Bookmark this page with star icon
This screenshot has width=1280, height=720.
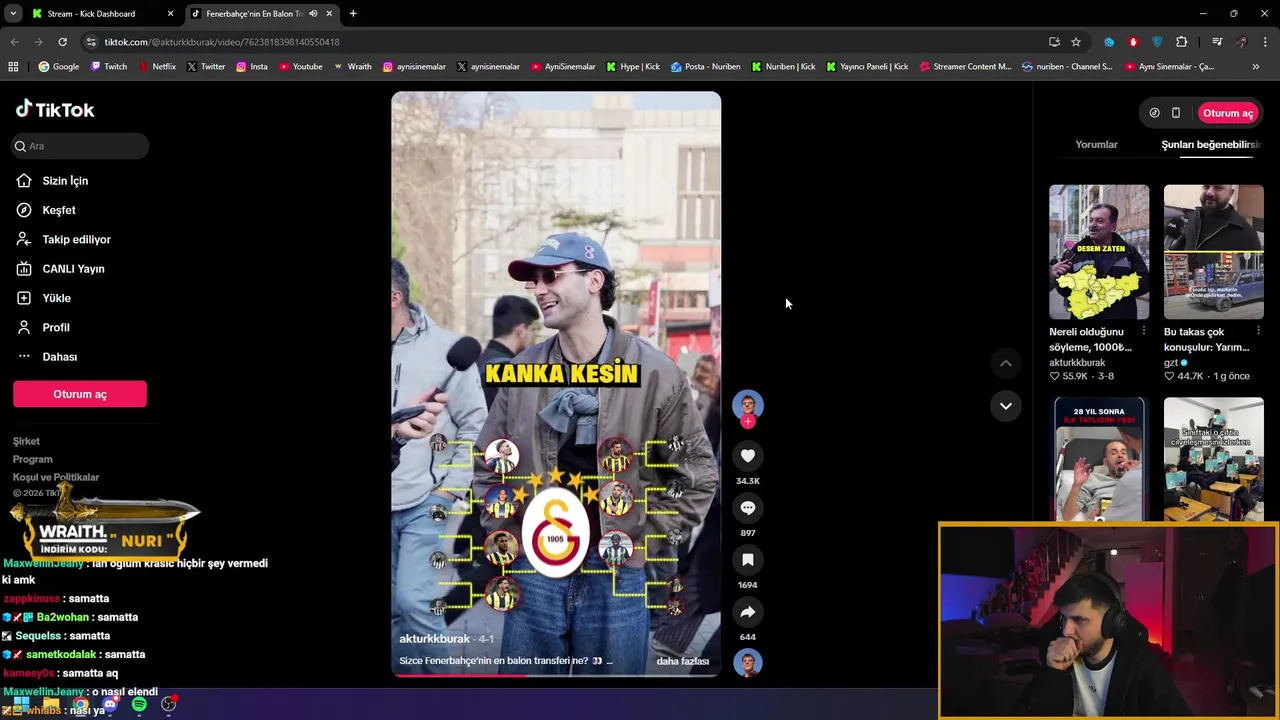click(1076, 42)
